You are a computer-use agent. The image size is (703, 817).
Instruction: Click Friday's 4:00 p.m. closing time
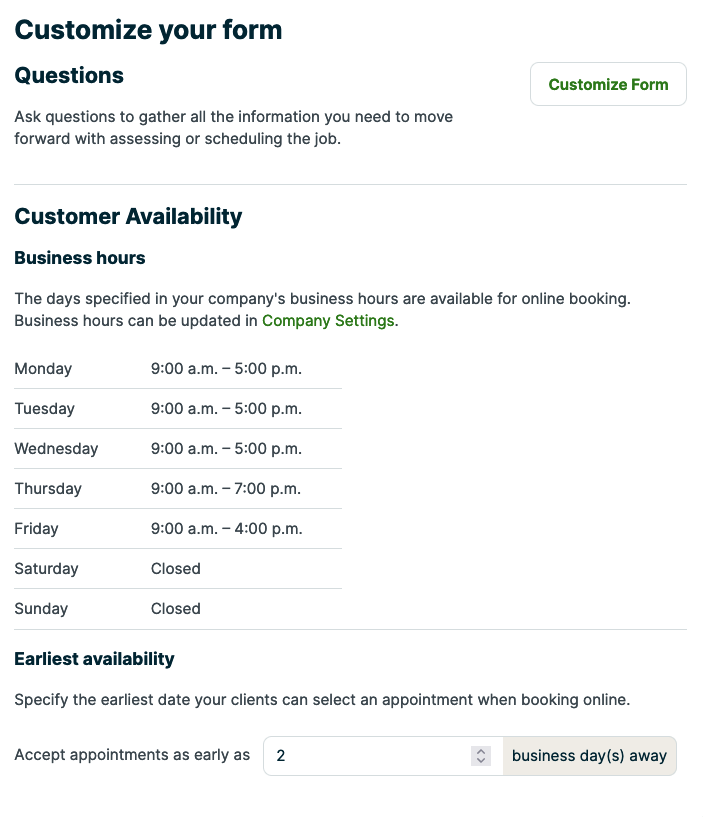click(x=279, y=529)
